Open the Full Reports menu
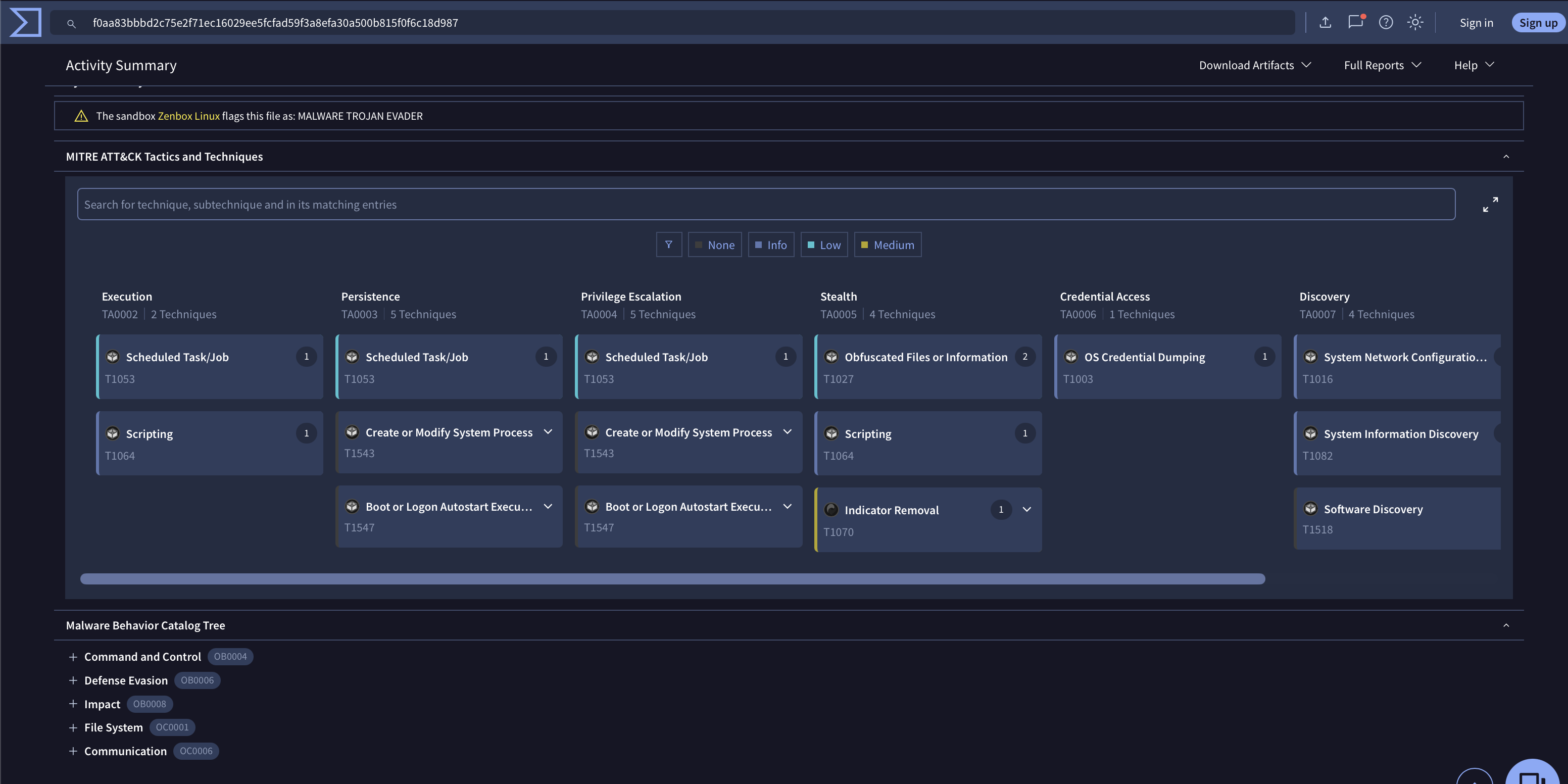 [1382, 65]
